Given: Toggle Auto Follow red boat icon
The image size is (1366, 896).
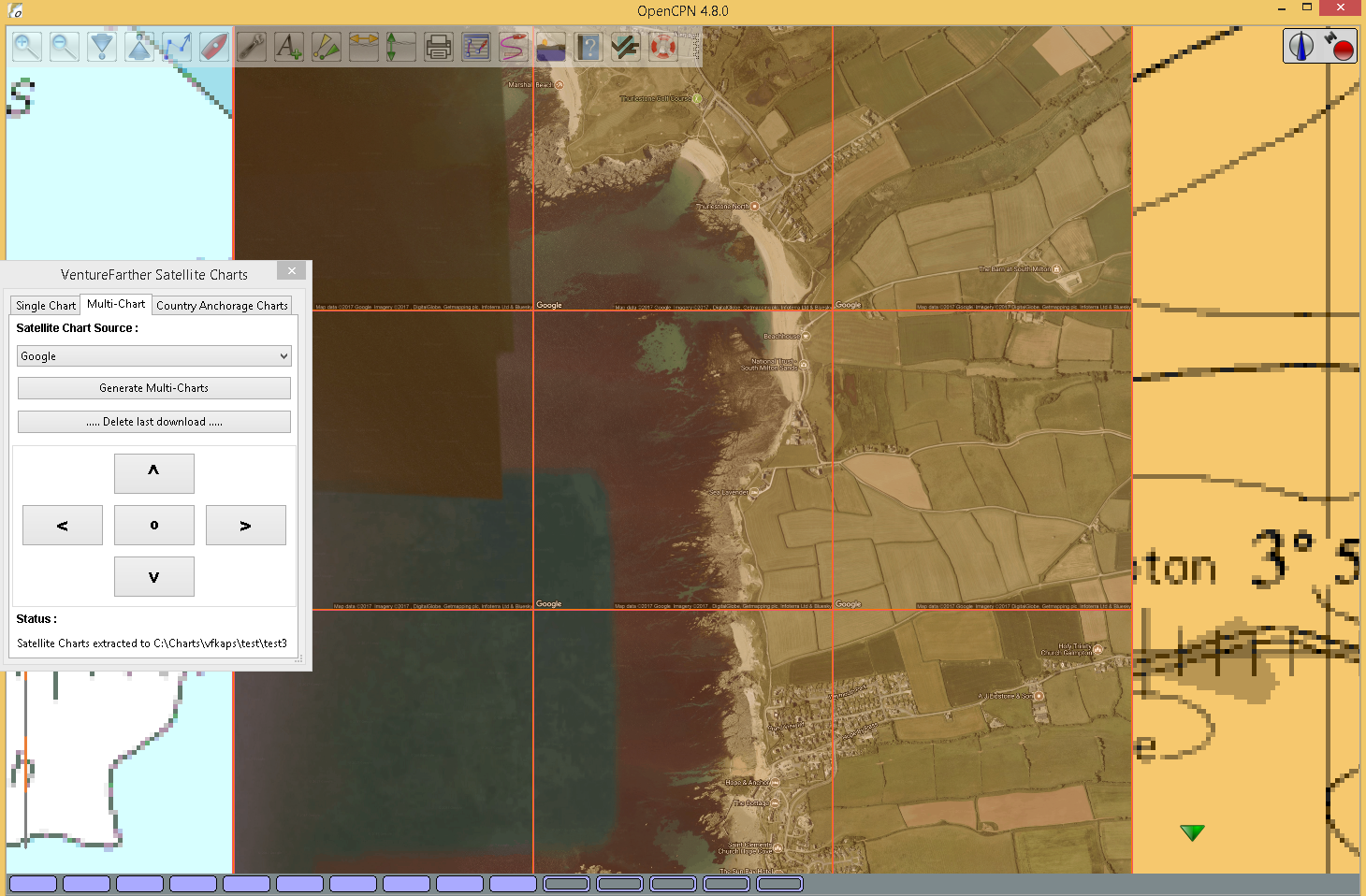Looking at the screenshot, I should (x=214, y=46).
